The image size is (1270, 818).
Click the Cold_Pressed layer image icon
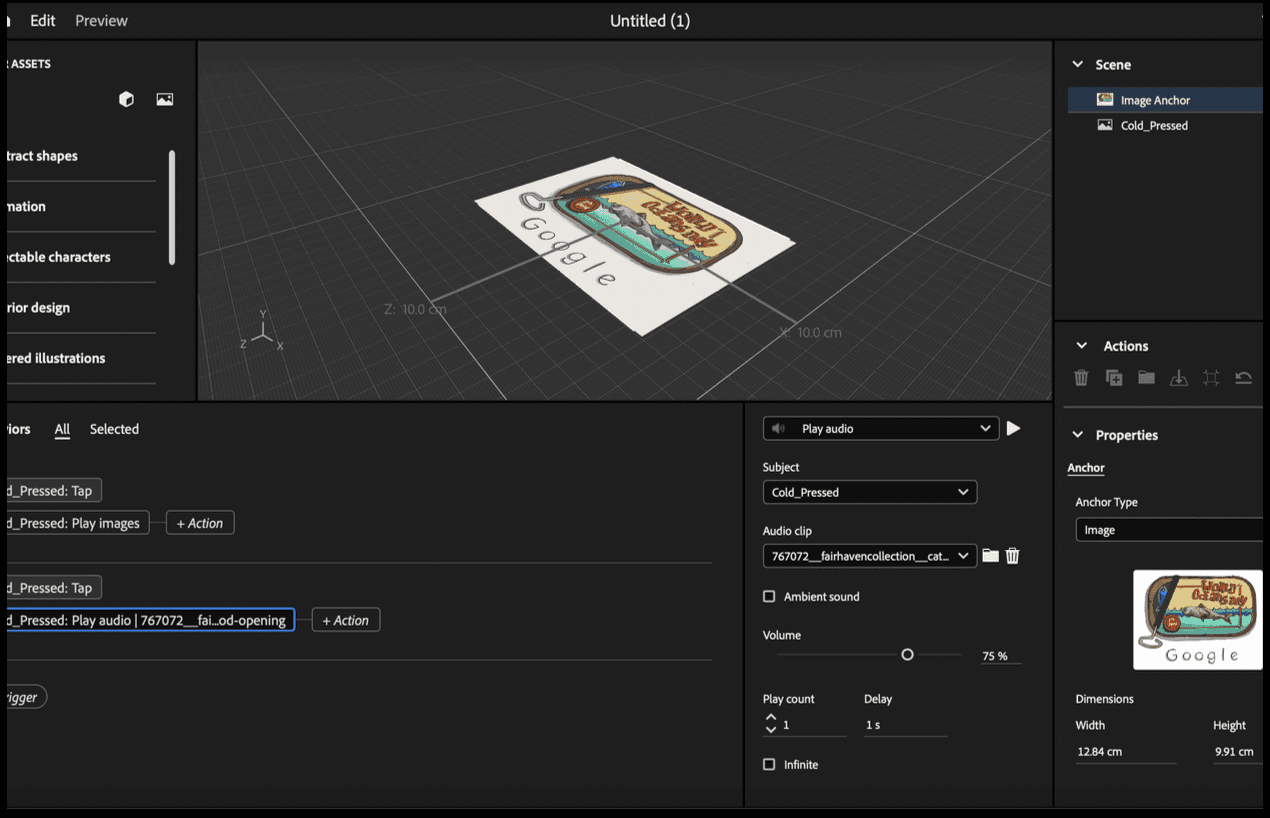point(1105,125)
